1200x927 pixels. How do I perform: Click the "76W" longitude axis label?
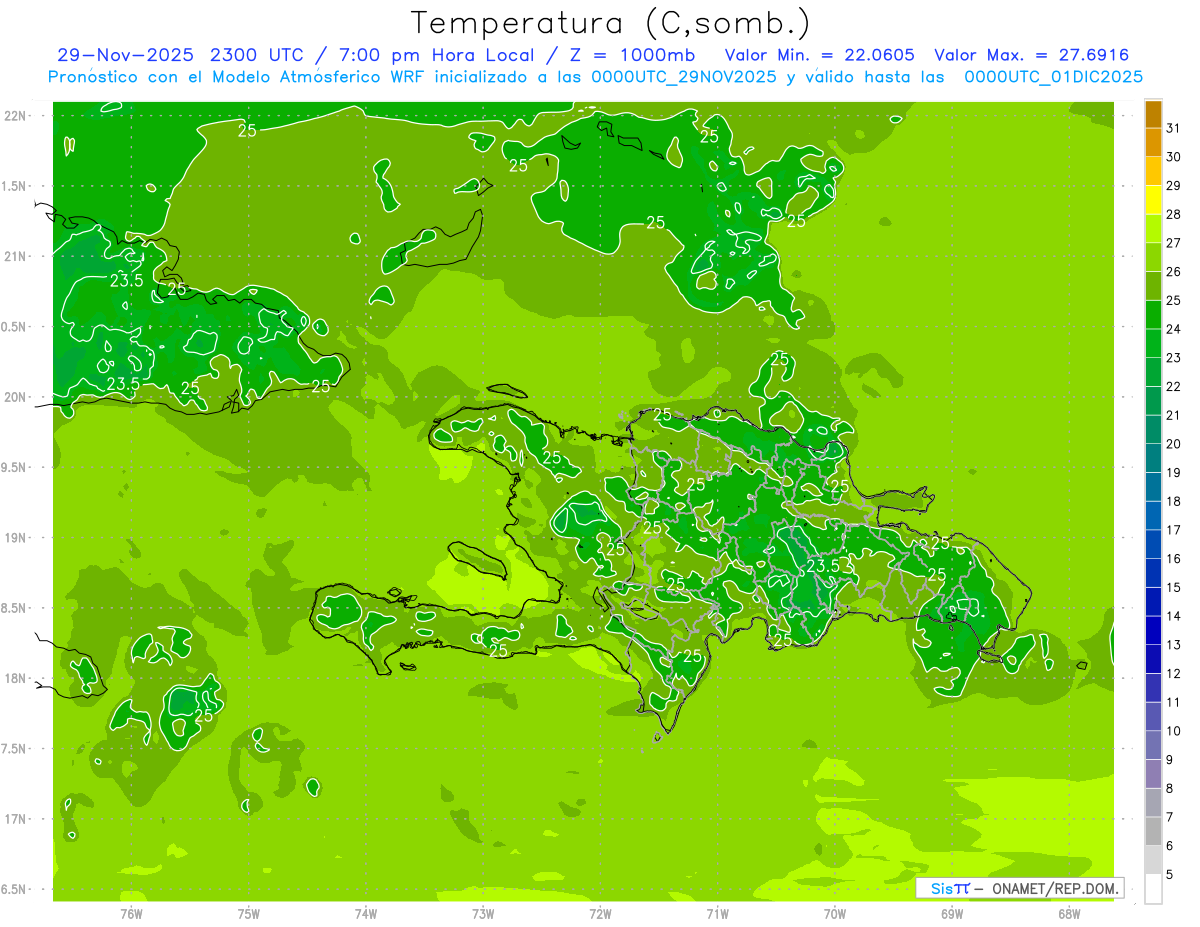[131, 913]
